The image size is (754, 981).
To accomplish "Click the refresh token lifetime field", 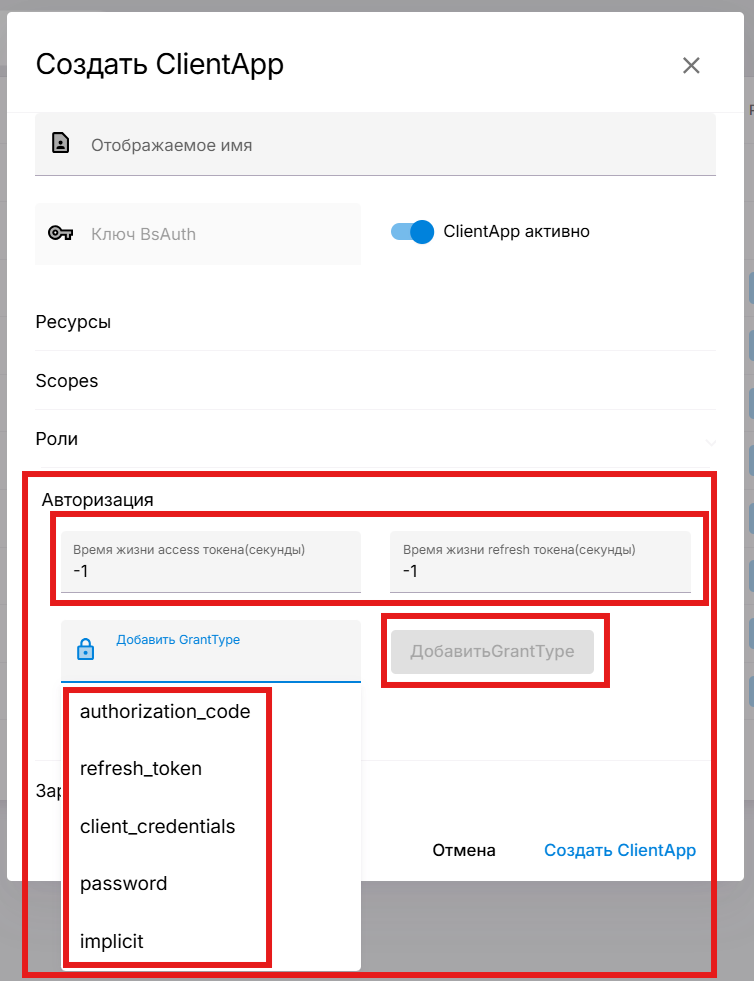I will (540, 571).
